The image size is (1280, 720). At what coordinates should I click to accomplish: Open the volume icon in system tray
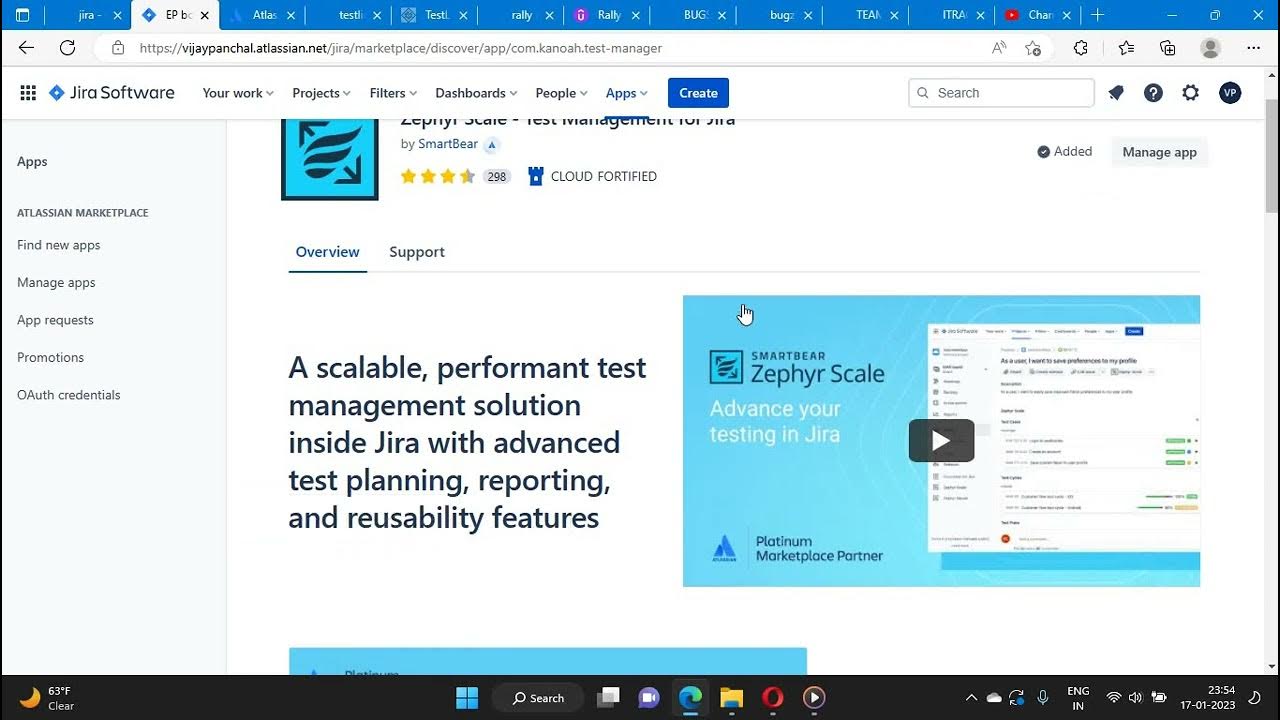1135,697
